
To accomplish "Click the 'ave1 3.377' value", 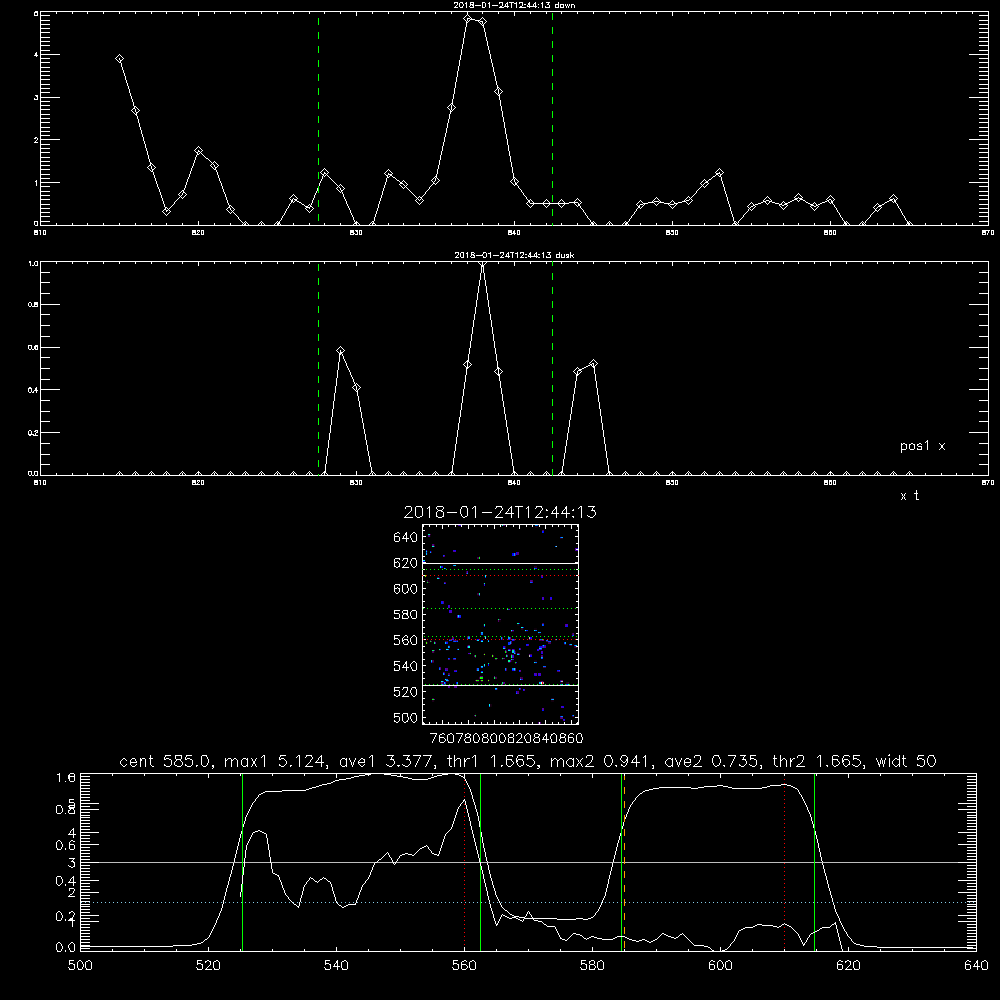I will click(387, 761).
